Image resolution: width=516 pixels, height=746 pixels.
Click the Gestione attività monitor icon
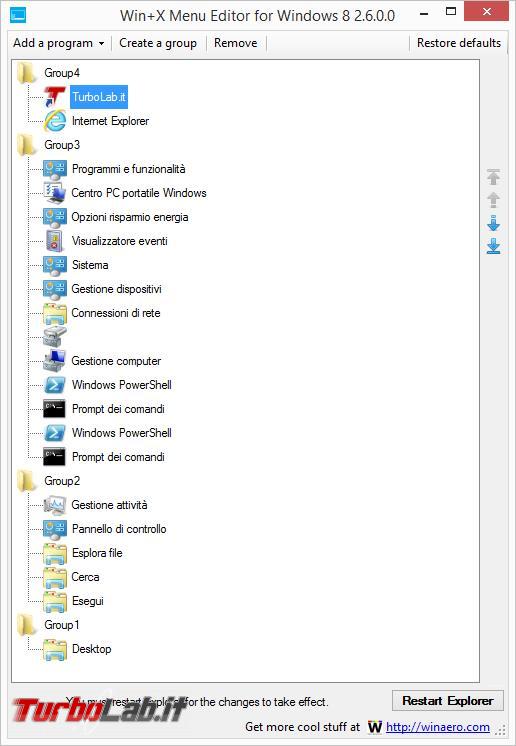pyautogui.click(x=55, y=505)
